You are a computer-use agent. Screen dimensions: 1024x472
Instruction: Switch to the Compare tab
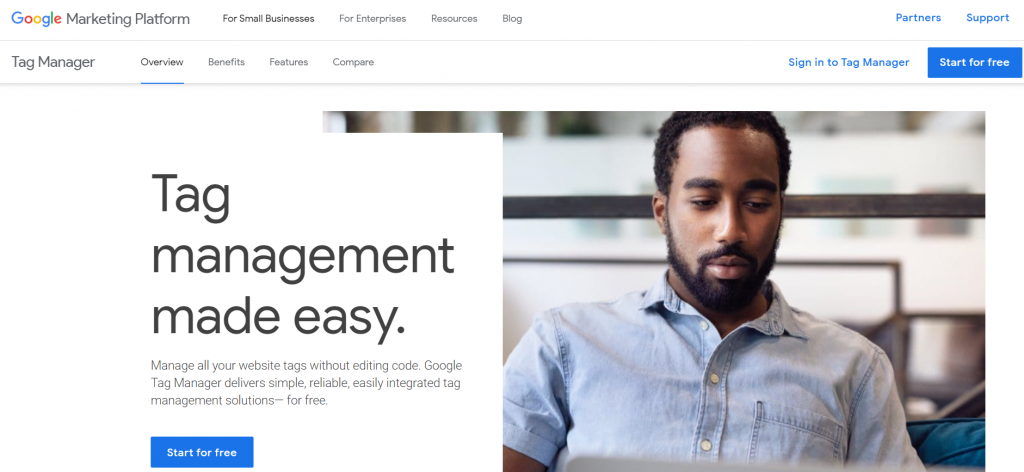tap(353, 62)
